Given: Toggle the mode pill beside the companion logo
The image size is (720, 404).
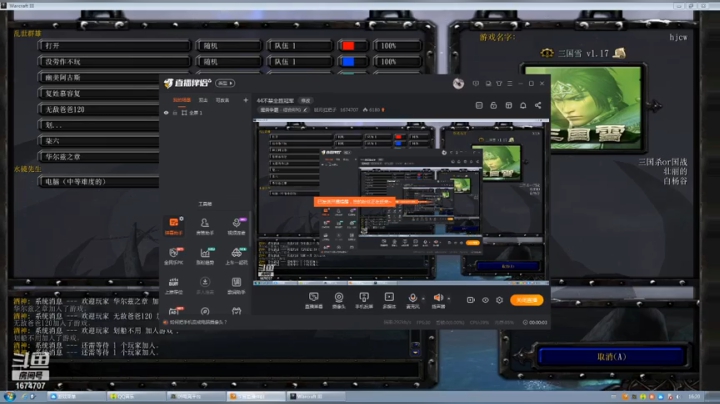Looking at the screenshot, I should tap(225, 83).
